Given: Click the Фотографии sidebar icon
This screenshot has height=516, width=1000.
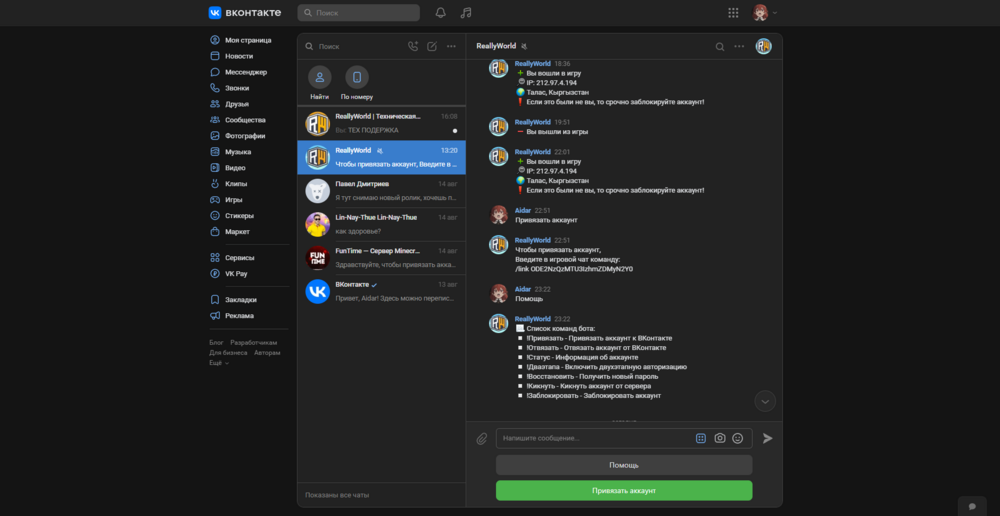Looking at the screenshot, I should click(215, 136).
